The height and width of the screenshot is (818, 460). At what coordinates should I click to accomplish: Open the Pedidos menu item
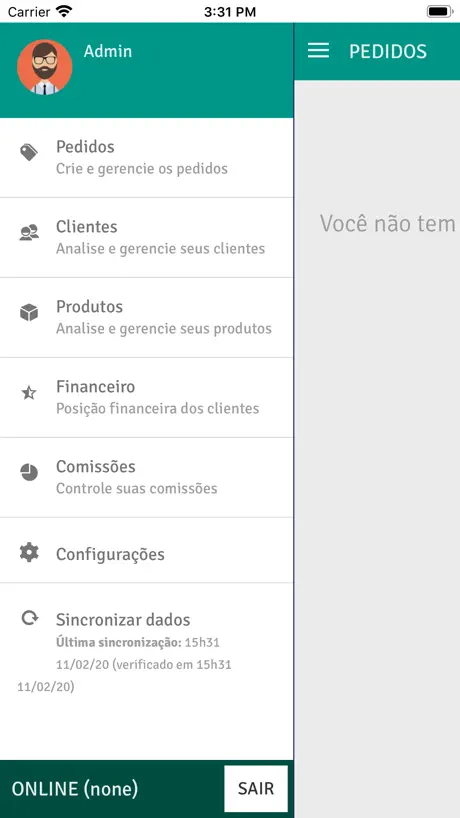[147, 158]
